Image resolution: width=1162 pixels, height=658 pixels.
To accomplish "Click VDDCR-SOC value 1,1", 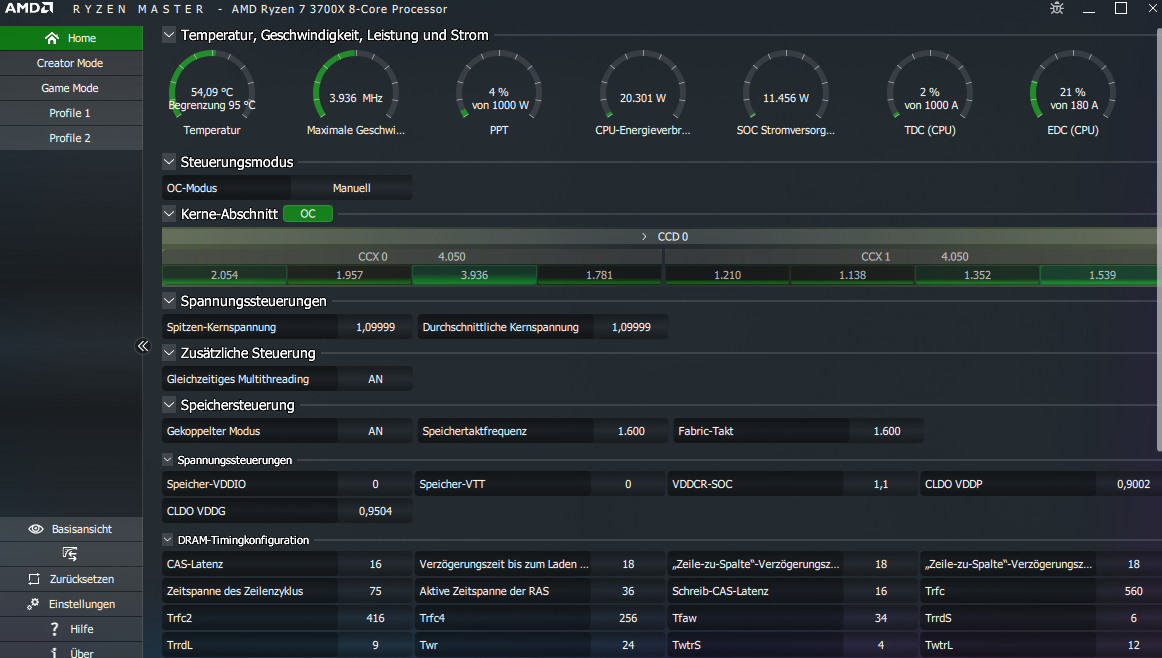I will 880,484.
